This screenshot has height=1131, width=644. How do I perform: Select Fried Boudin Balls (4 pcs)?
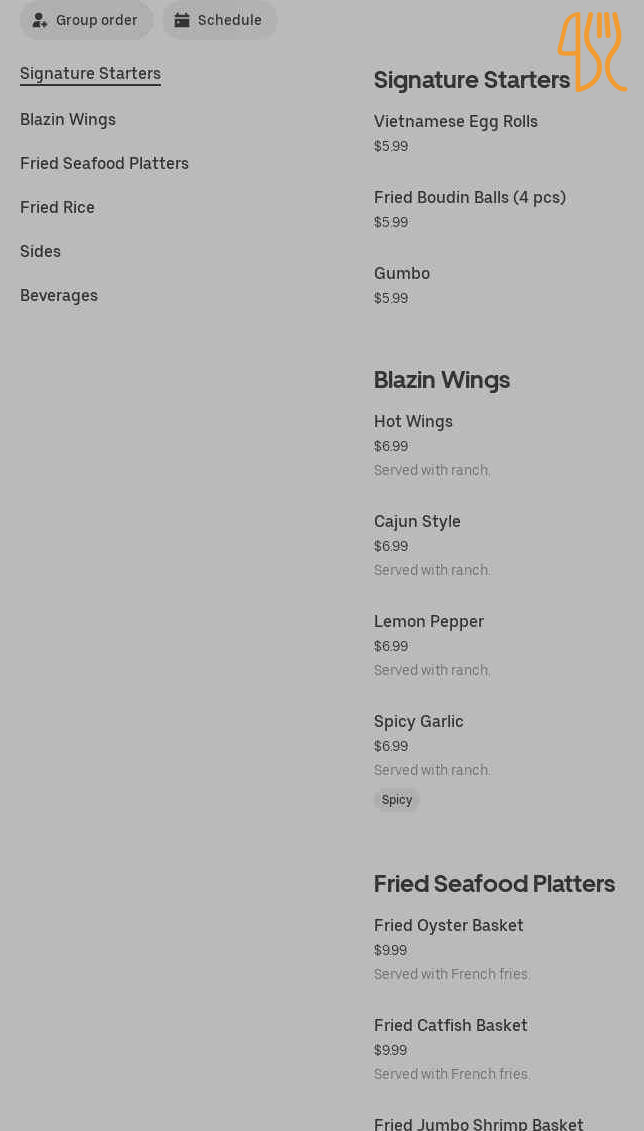pos(470,198)
